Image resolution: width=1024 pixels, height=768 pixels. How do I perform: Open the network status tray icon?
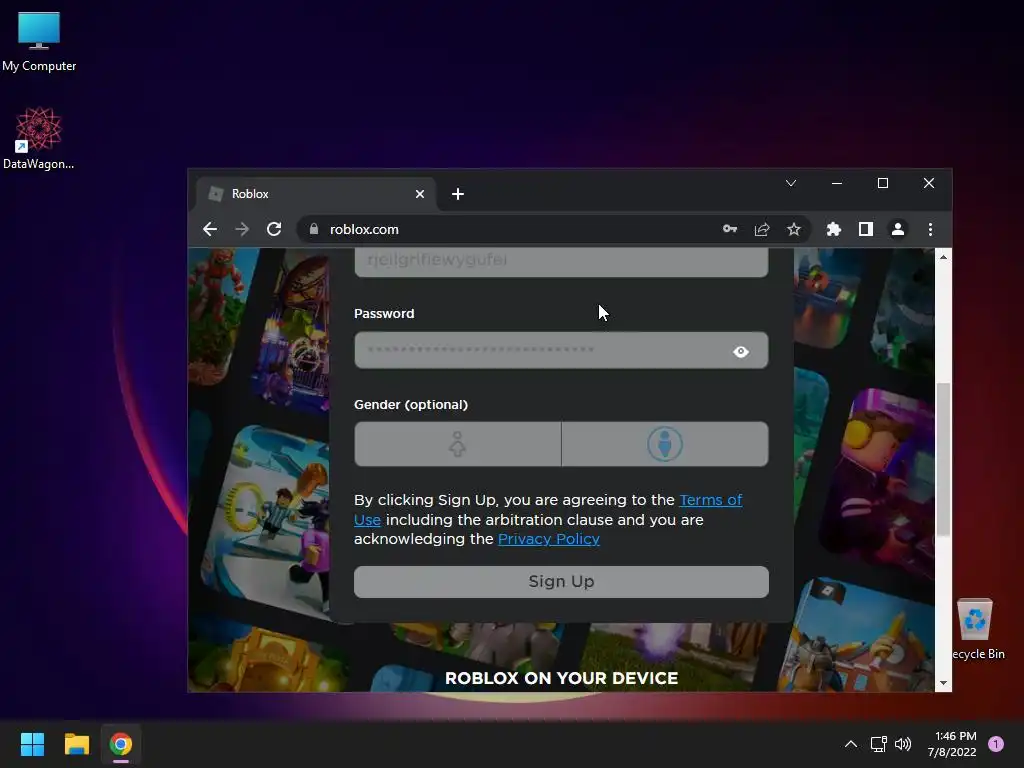878,744
